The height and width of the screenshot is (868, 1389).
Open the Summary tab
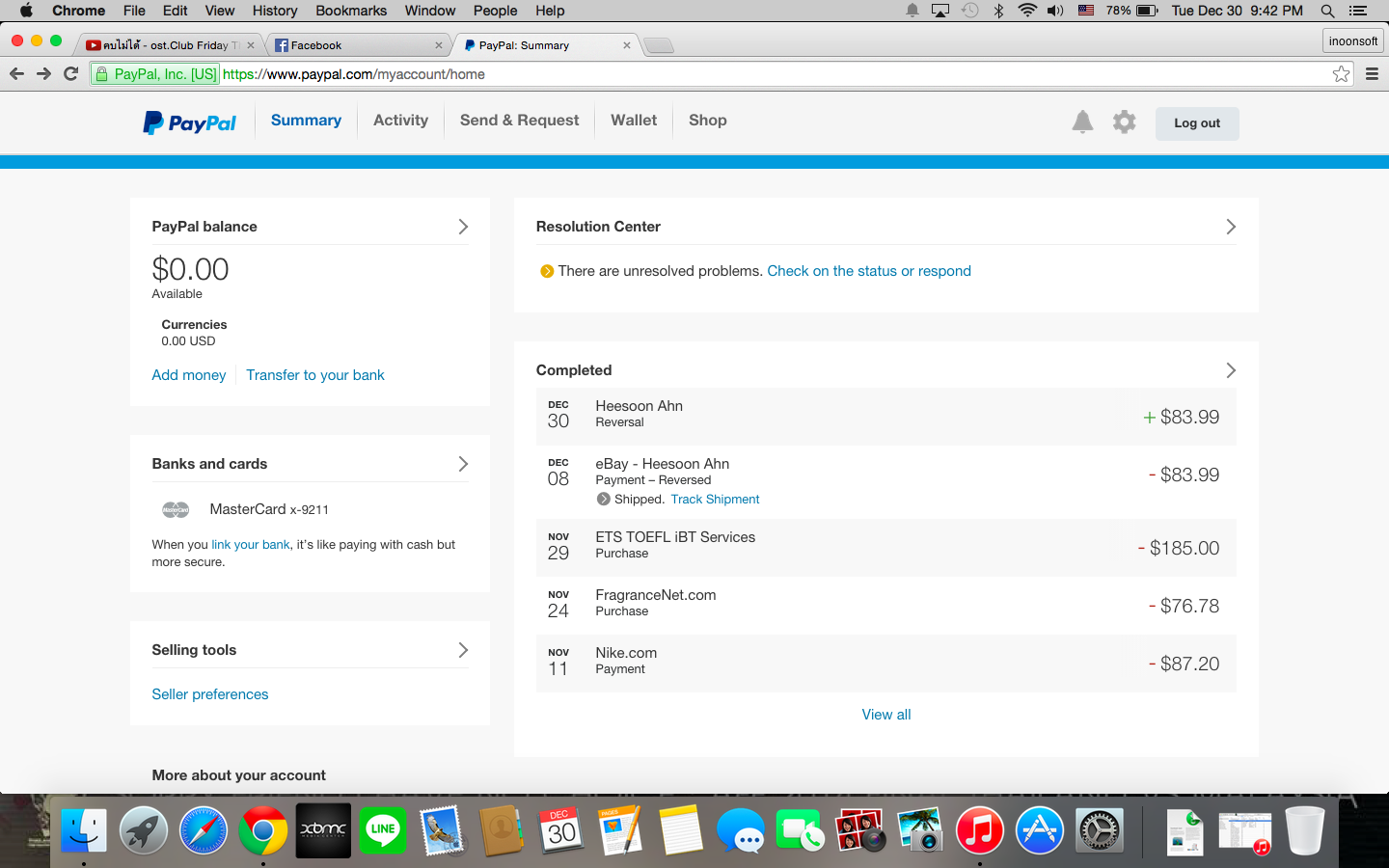306,121
